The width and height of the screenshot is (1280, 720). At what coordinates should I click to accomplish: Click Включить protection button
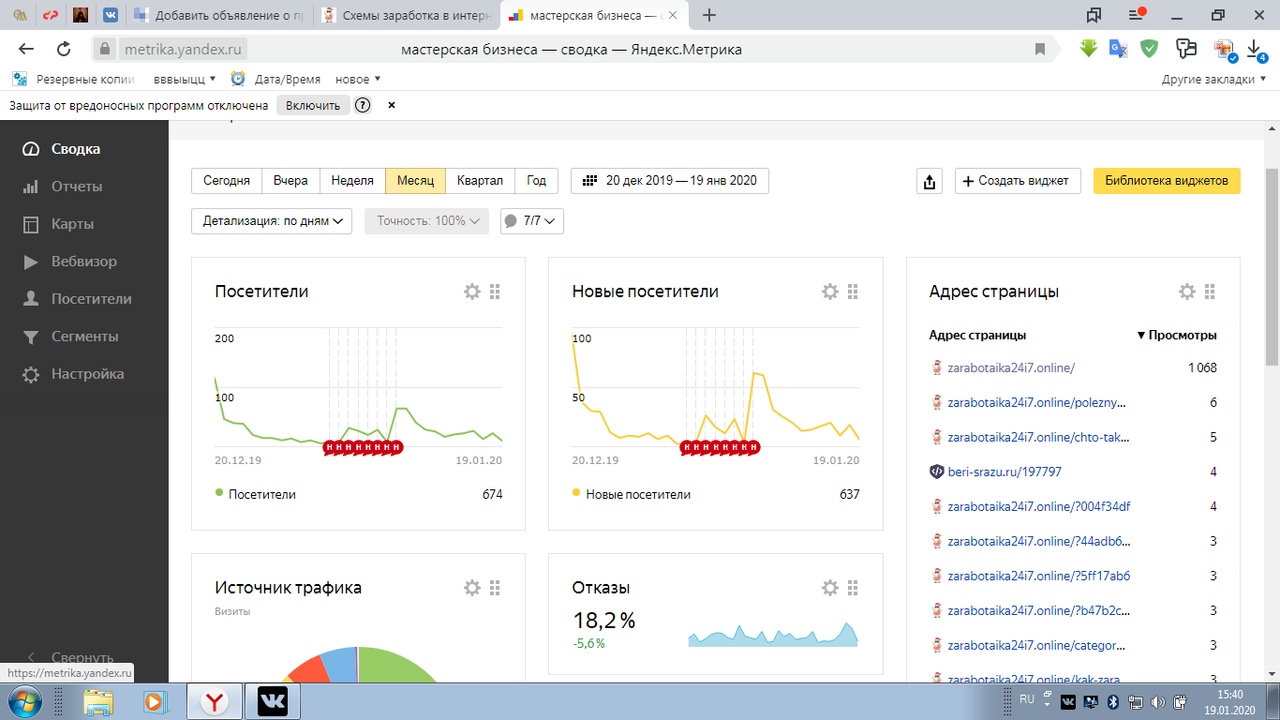pyautogui.click(x=313, y=105)
